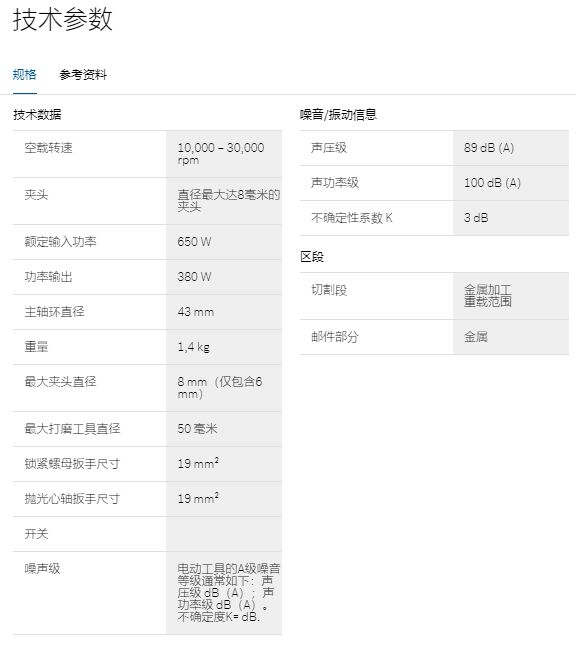576x660 pixels.
Task: Click the 技术参数 heading
Action: click(x=63, y=19)
